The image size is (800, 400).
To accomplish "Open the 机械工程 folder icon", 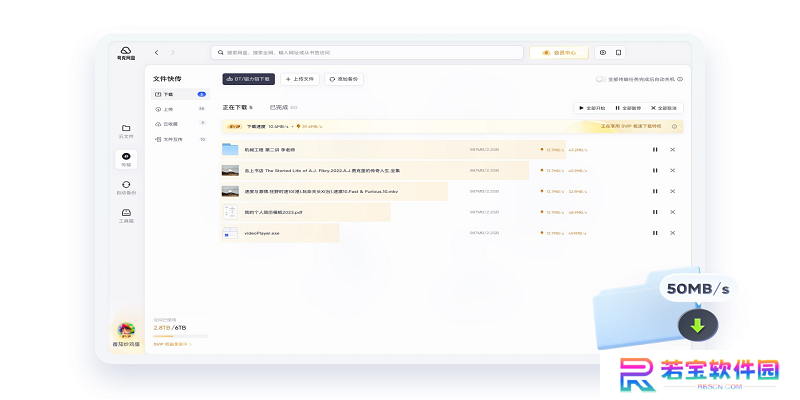I will [x=230, y=149].
